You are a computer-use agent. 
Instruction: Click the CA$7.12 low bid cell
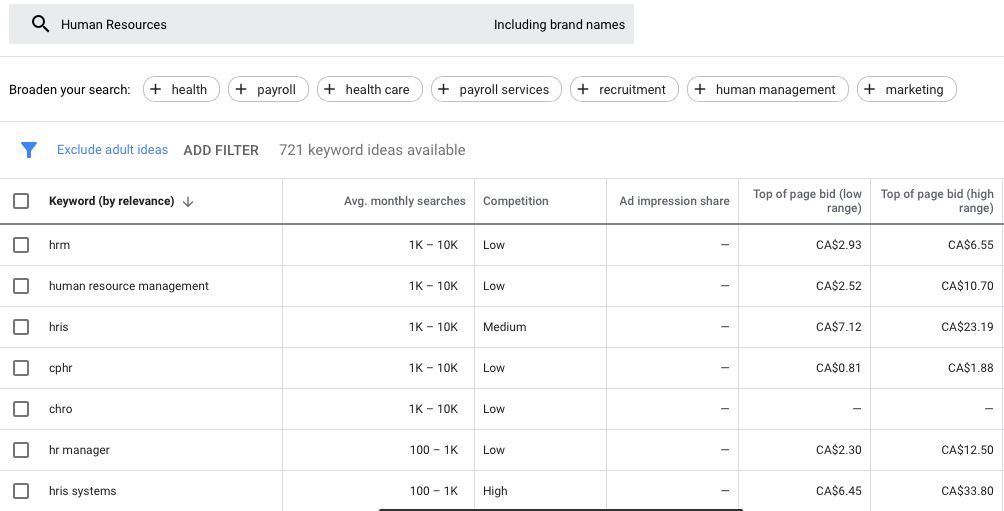(x=839, y=327)
